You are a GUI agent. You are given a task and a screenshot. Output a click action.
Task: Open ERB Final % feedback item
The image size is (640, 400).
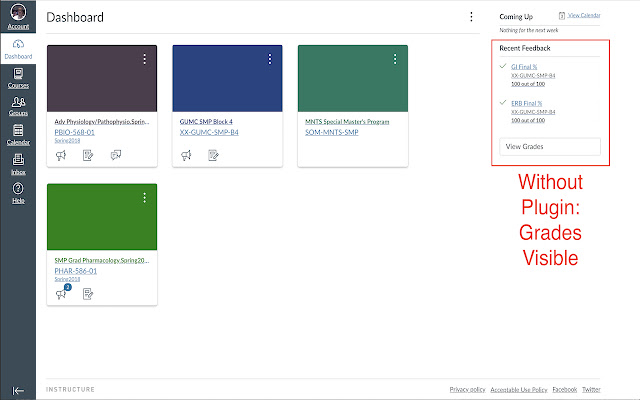pos(527,103)
